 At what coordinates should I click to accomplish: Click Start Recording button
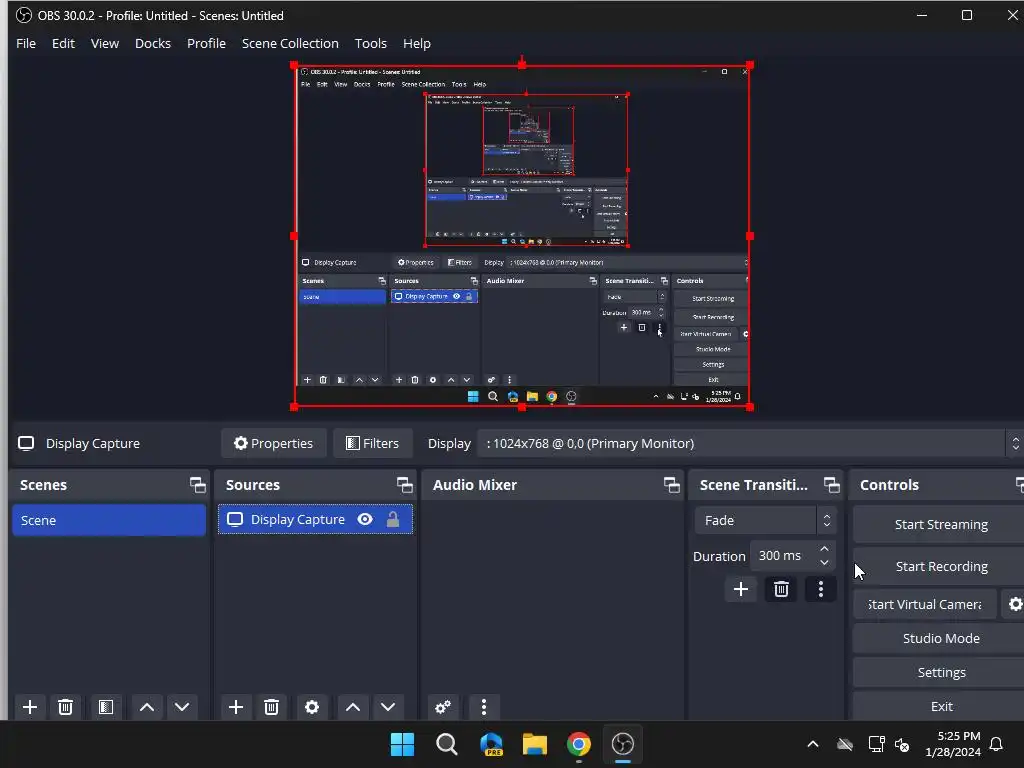tap(940, 567)
